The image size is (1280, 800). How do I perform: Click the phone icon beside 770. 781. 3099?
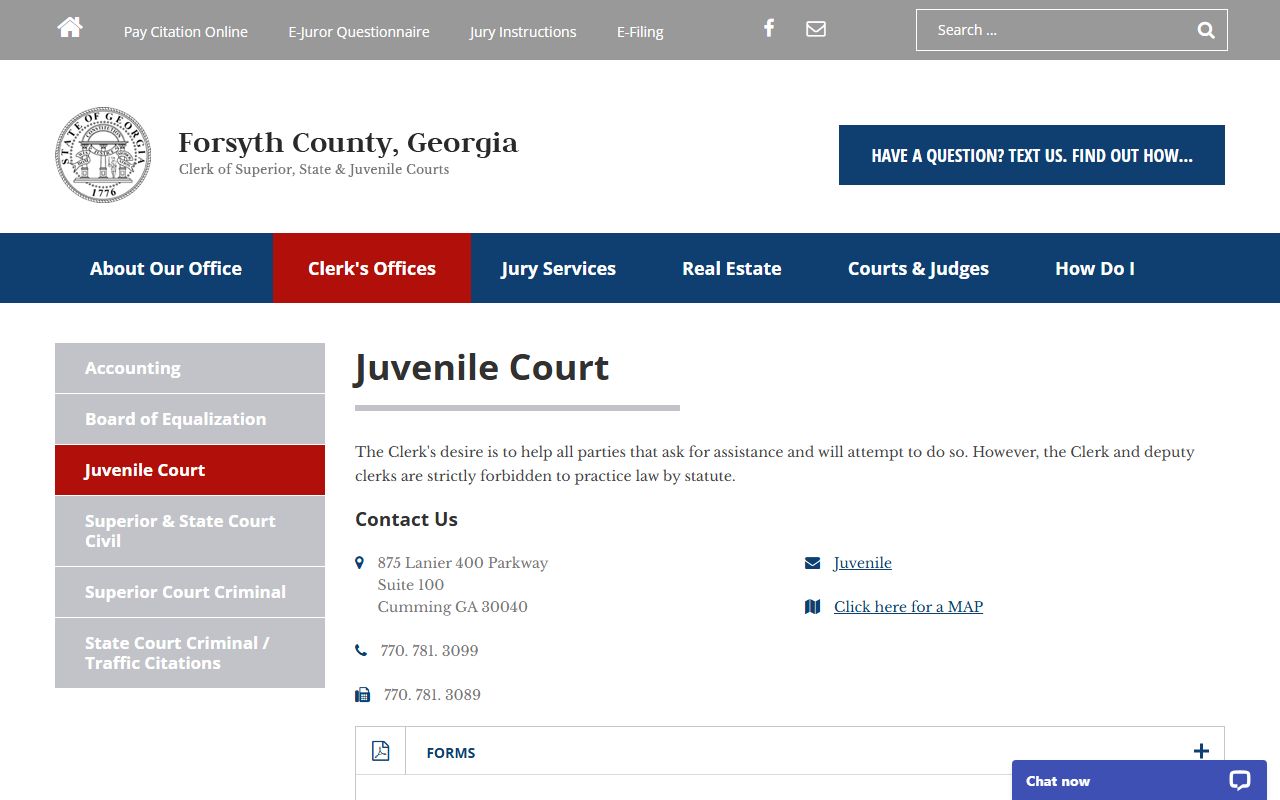pos(361,651)
